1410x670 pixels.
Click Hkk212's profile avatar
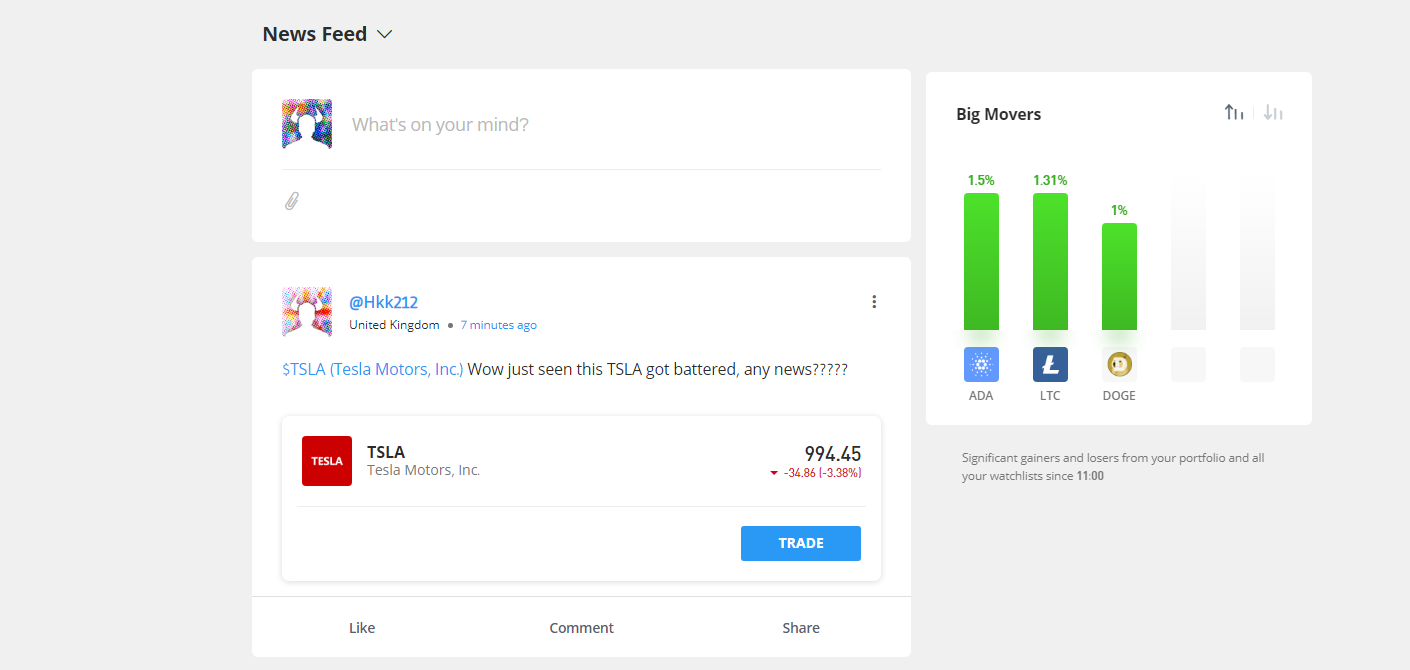[x=307, y=312]
